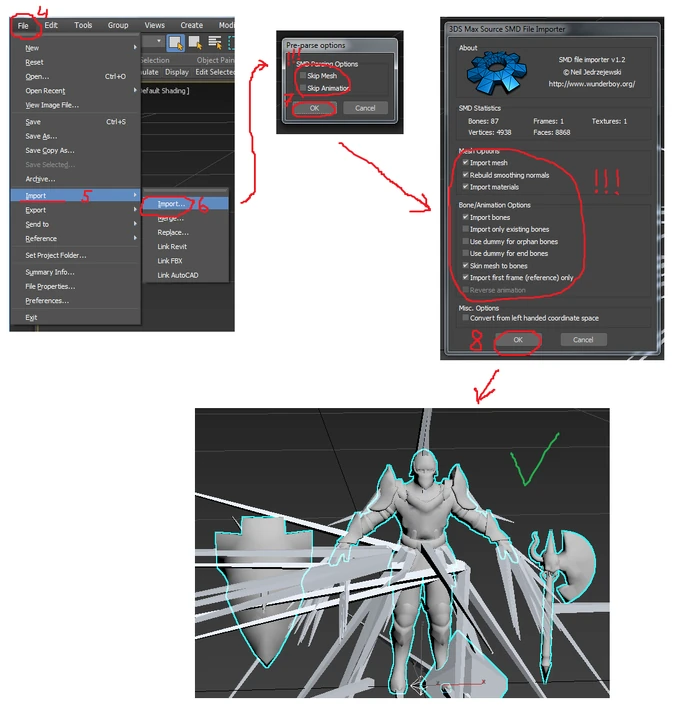Toggle the Skip Animation checkbox

click(x=303, y=87)
